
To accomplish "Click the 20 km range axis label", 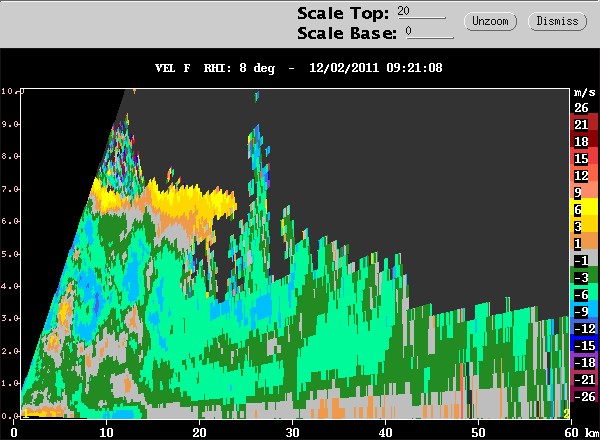I will coord(199,432).
